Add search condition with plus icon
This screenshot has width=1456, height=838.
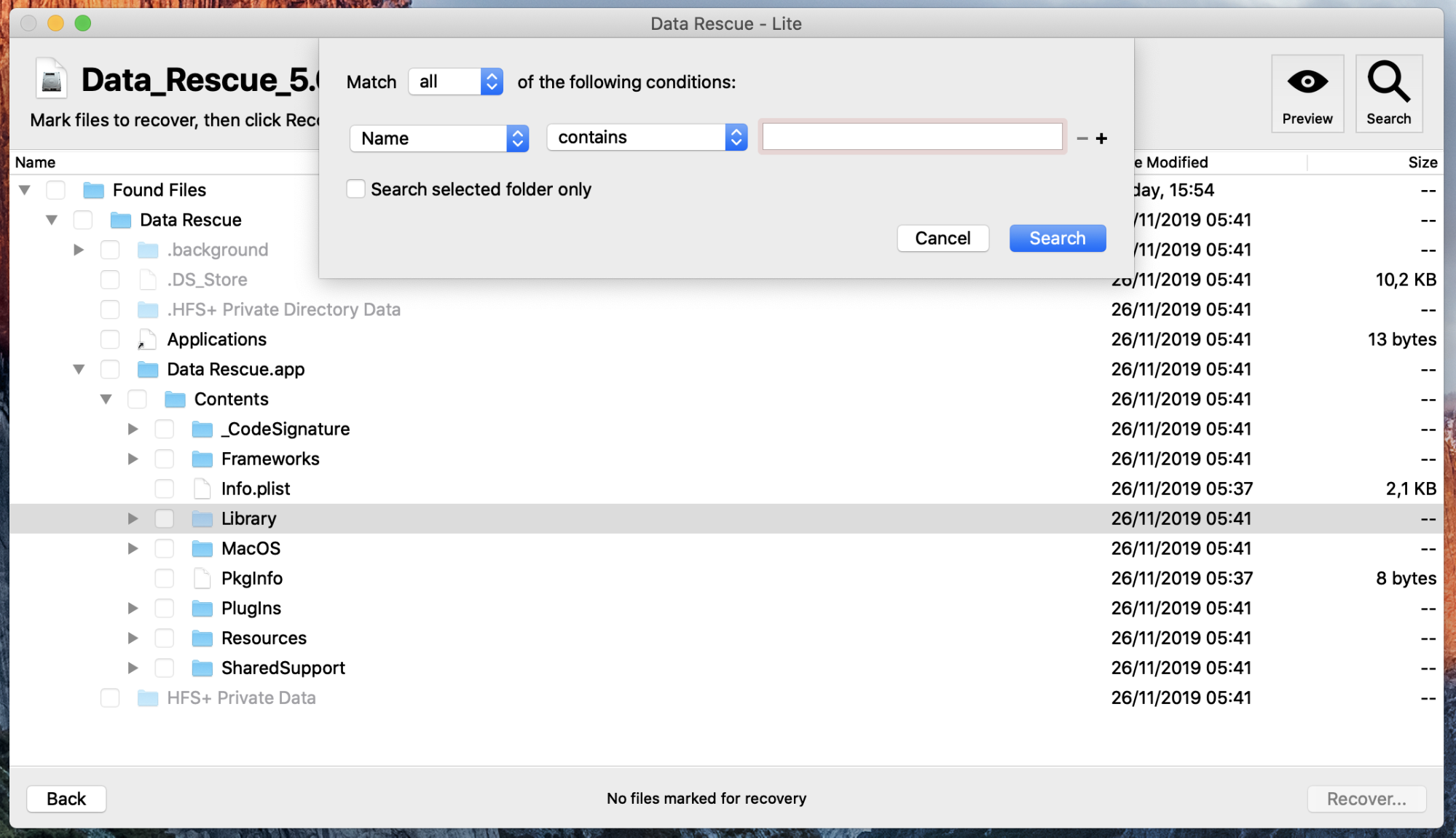pos(1101,138)
